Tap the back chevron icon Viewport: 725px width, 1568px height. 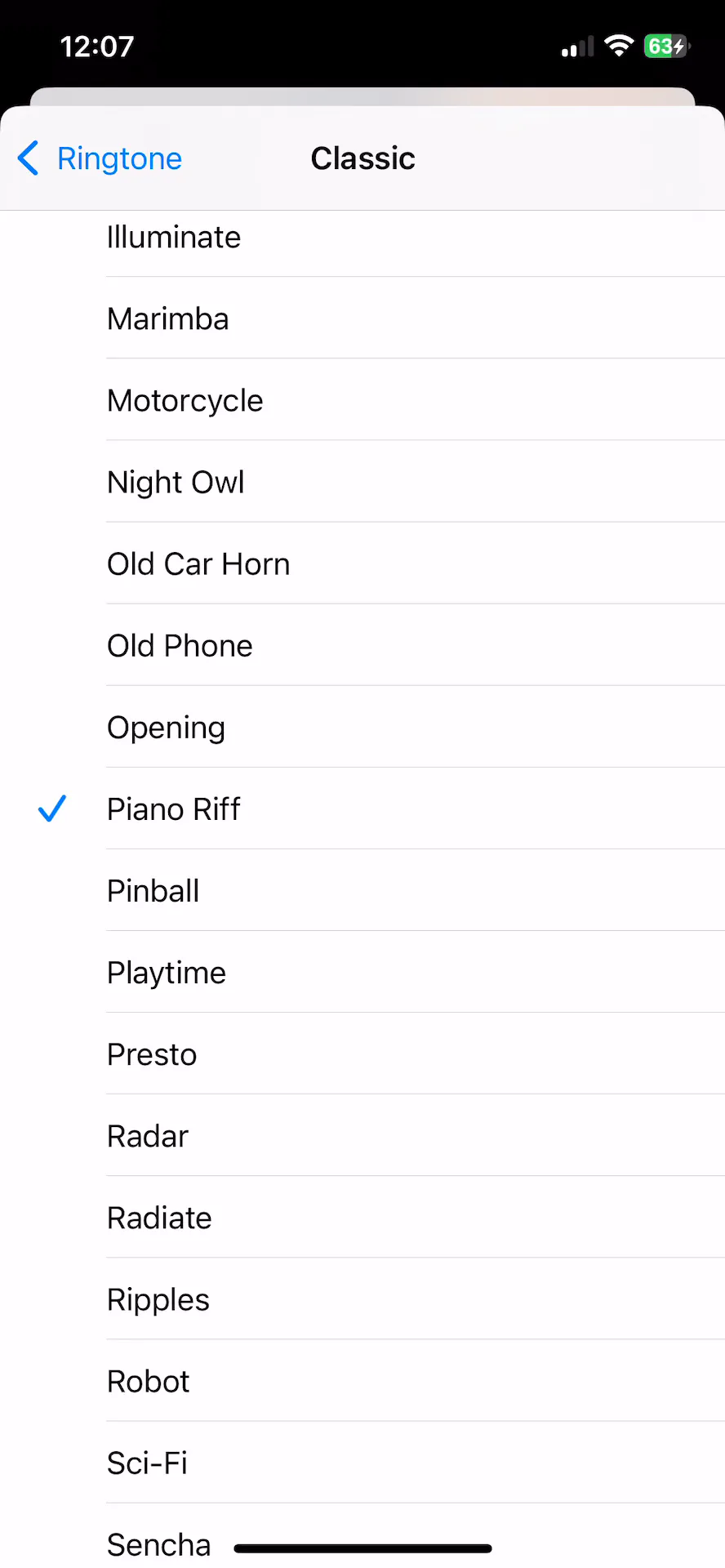29,158
